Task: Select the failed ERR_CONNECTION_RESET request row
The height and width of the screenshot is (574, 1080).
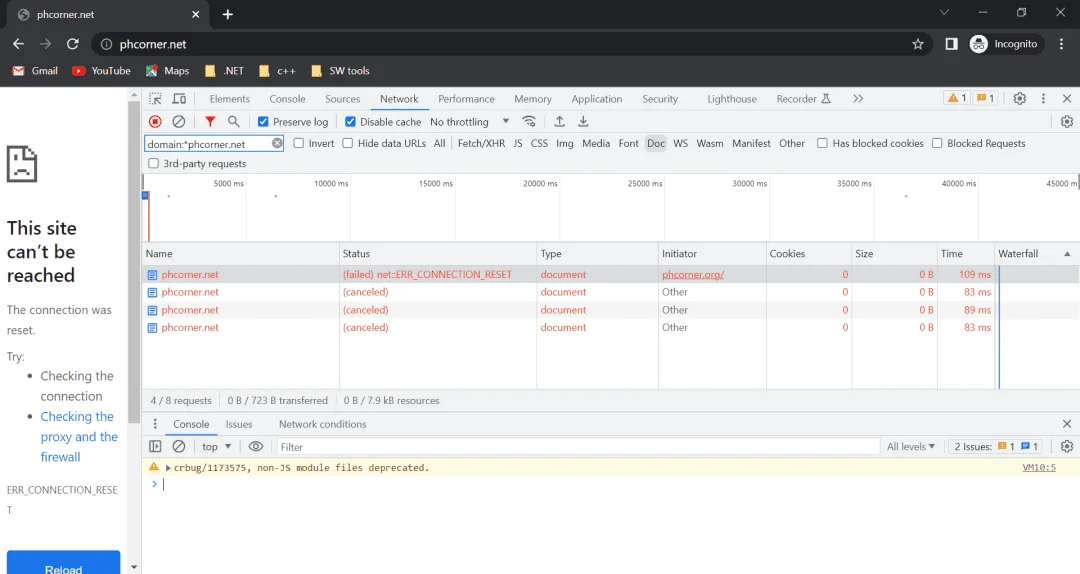Action: point(610,274)
